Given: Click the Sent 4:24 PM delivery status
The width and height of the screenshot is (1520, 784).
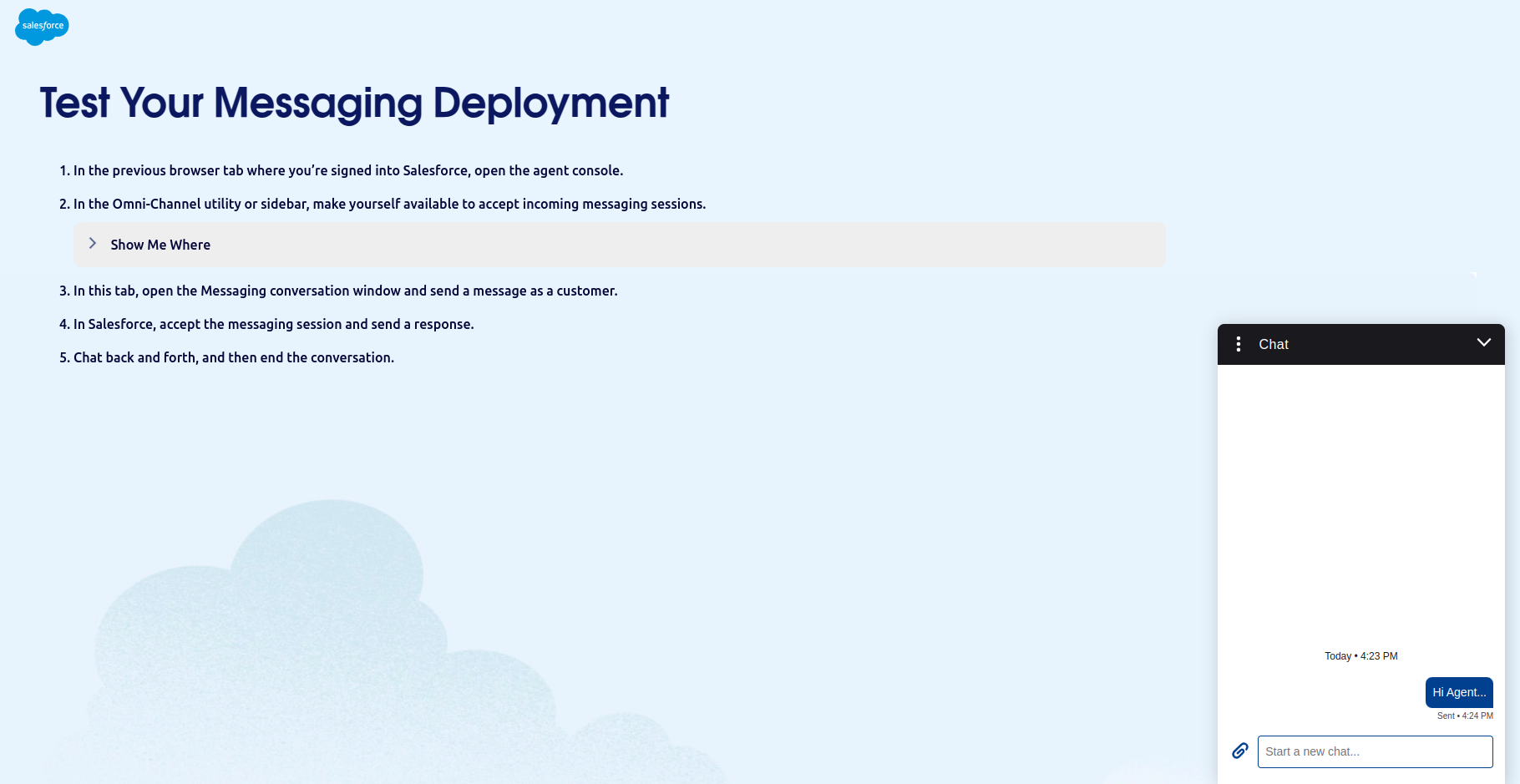Looking at the screenshot, I should pyautogui.click(x=1465, y=716).
